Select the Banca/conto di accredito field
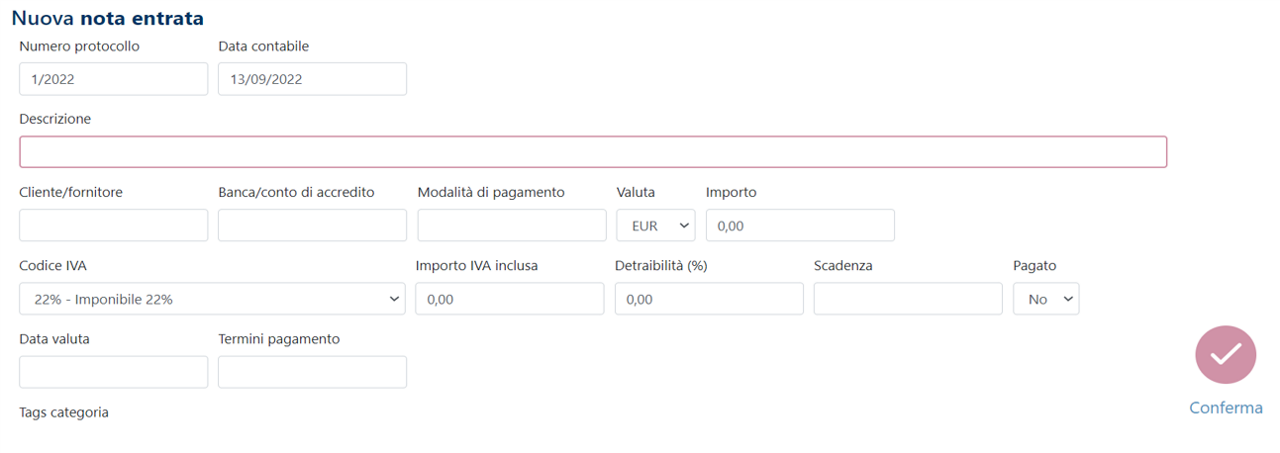 click(x=312, y=226)
